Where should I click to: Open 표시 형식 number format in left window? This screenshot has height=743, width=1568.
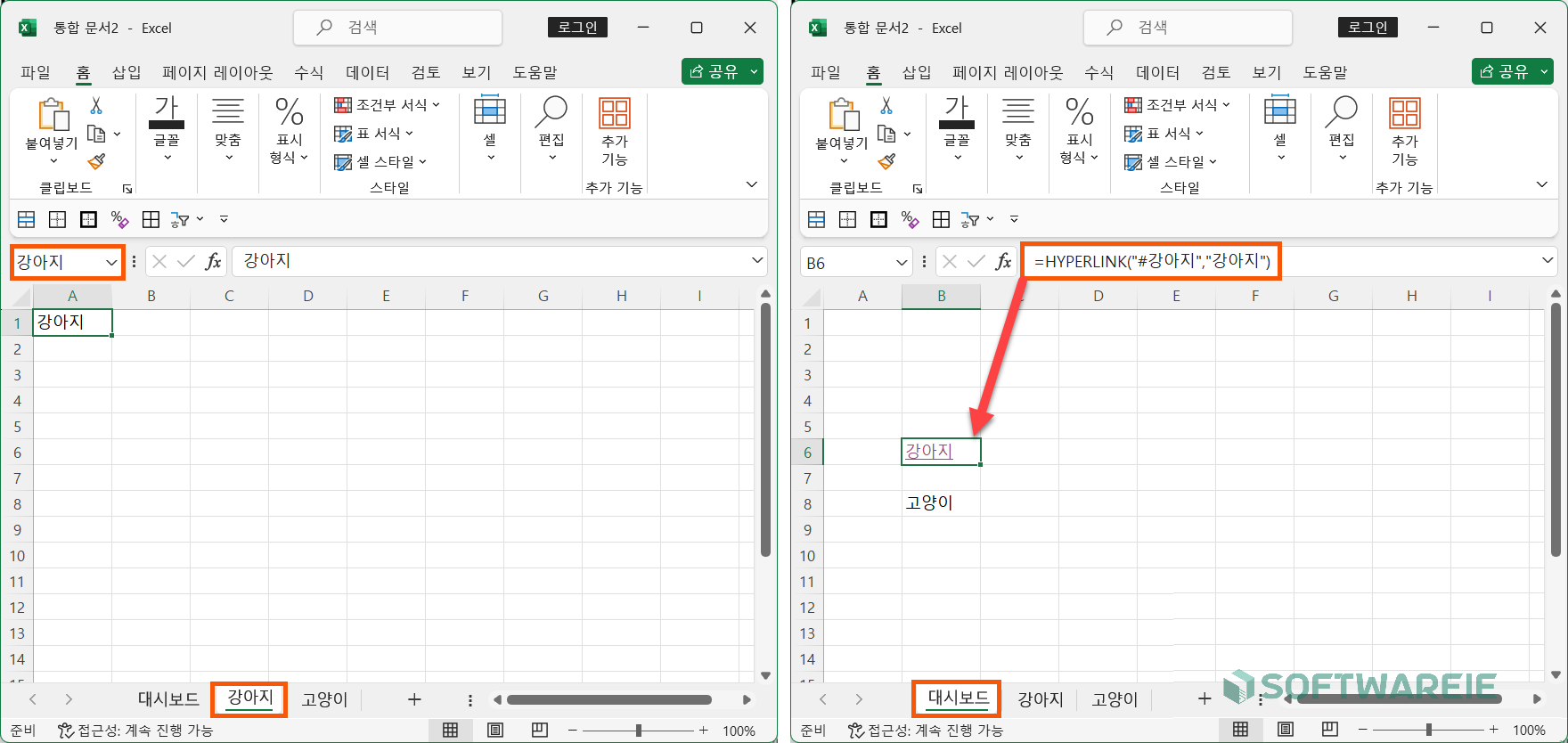[289, 130]
